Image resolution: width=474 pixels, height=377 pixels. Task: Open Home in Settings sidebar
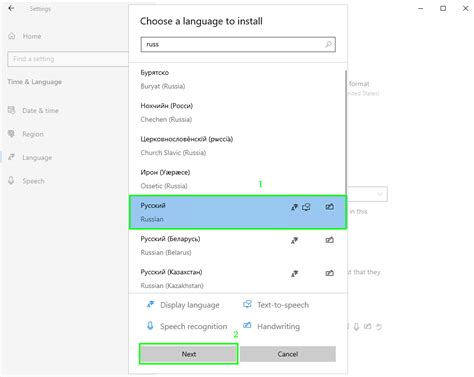pyautogui.click(x=24, y=36)
